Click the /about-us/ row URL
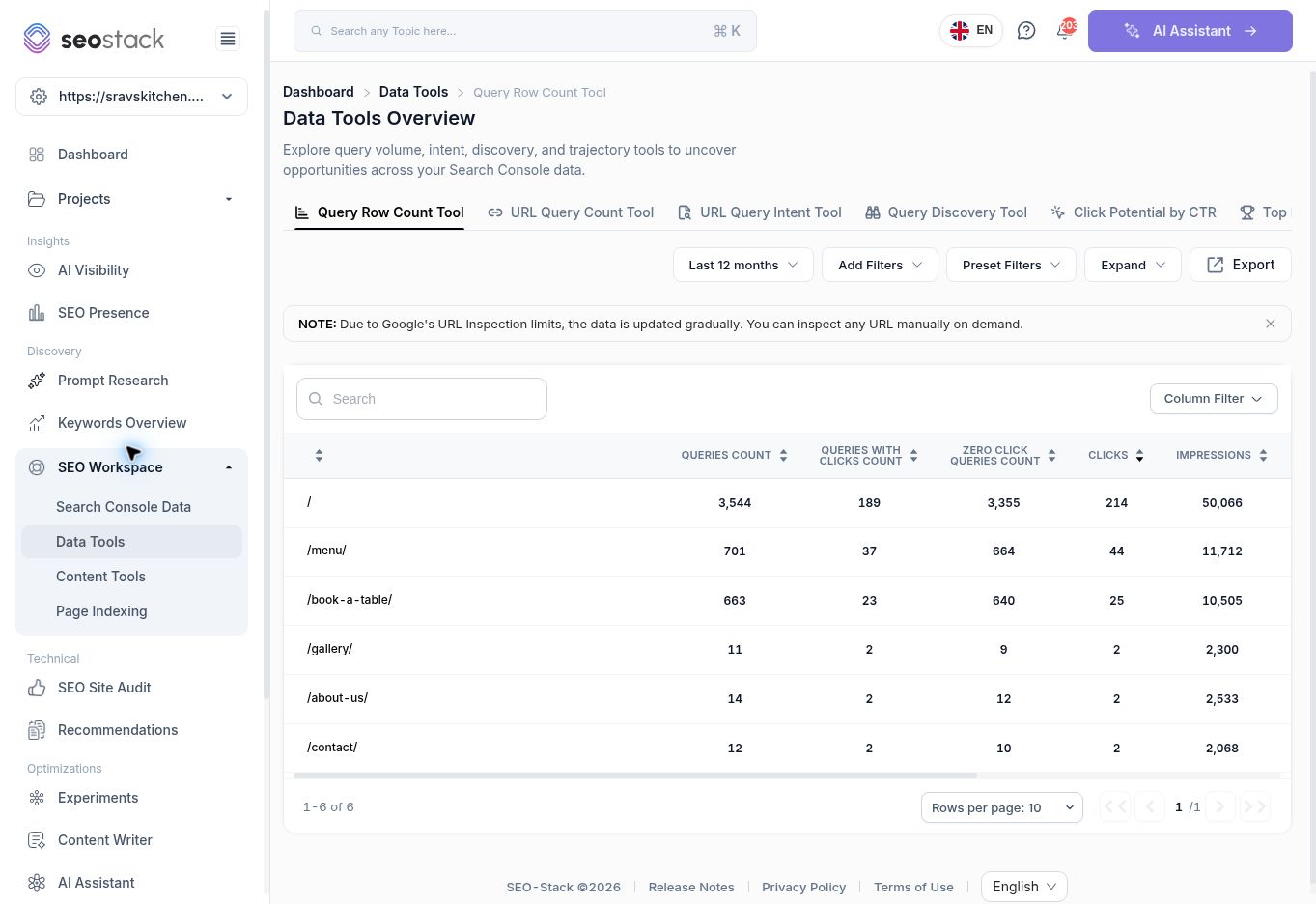The width and height of the screenshot is (1316, 904). click(x=337, y=698)
